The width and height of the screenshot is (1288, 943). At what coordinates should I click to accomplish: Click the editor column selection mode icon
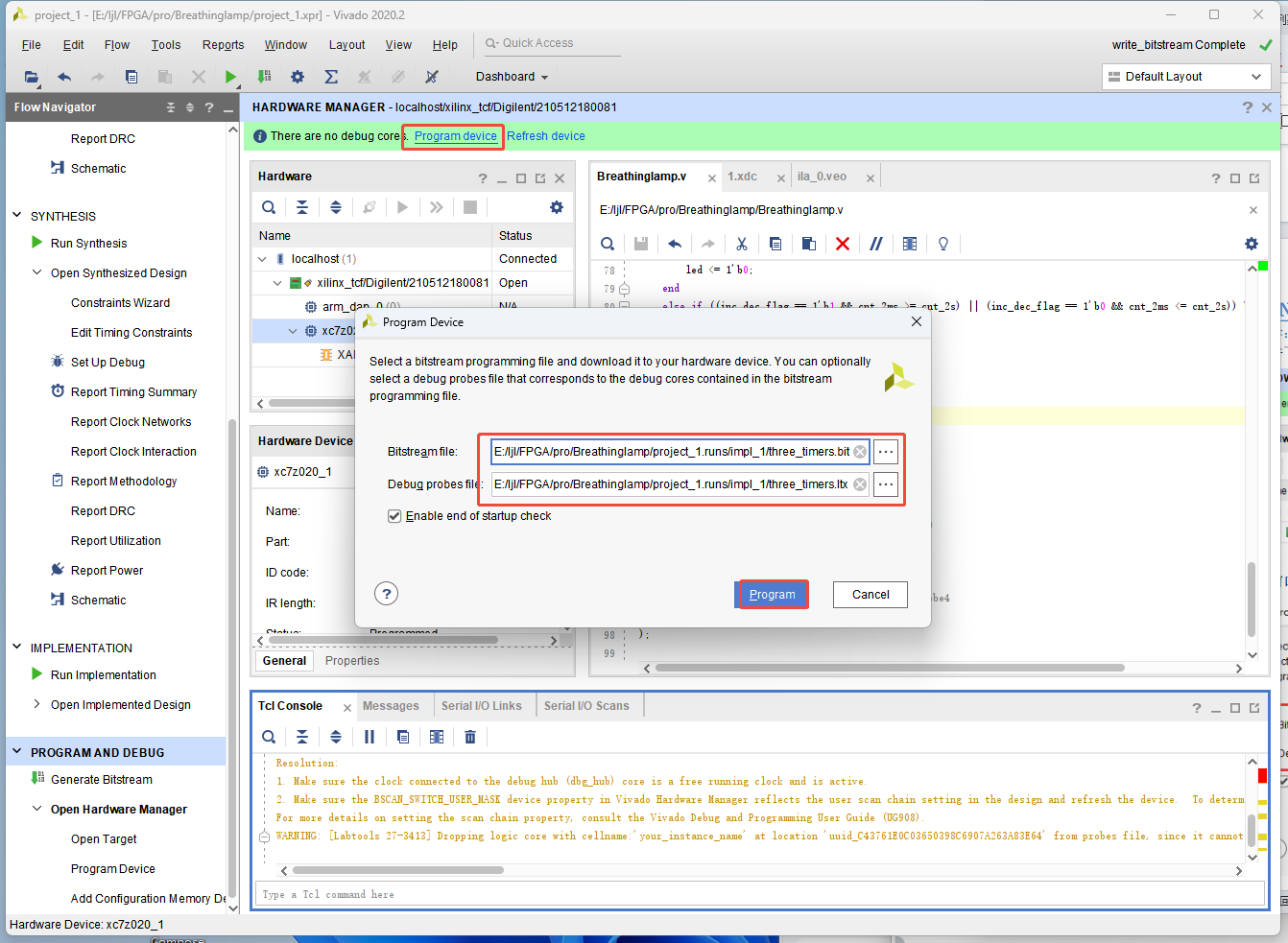coord(910,244)
